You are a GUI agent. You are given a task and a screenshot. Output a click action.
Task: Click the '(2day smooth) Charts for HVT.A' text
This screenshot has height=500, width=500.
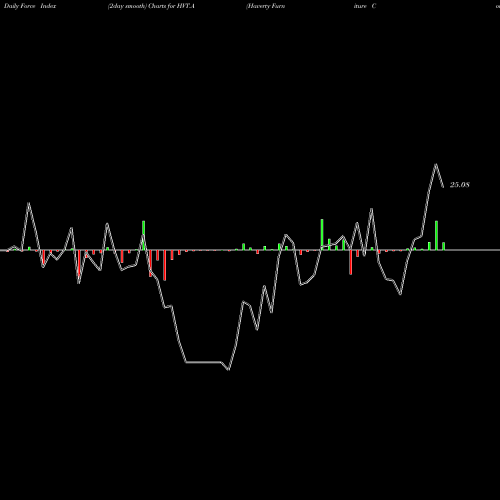[151, 6]
